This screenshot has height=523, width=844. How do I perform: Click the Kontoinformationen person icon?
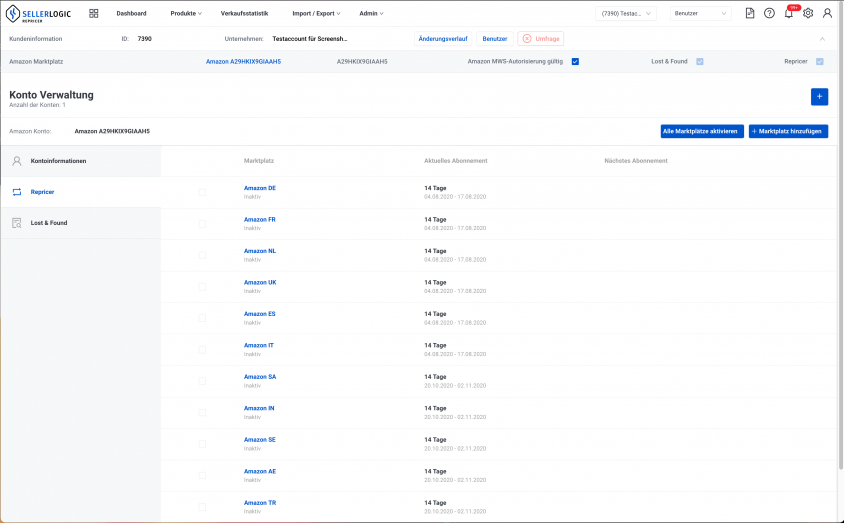tap(17, 161)
